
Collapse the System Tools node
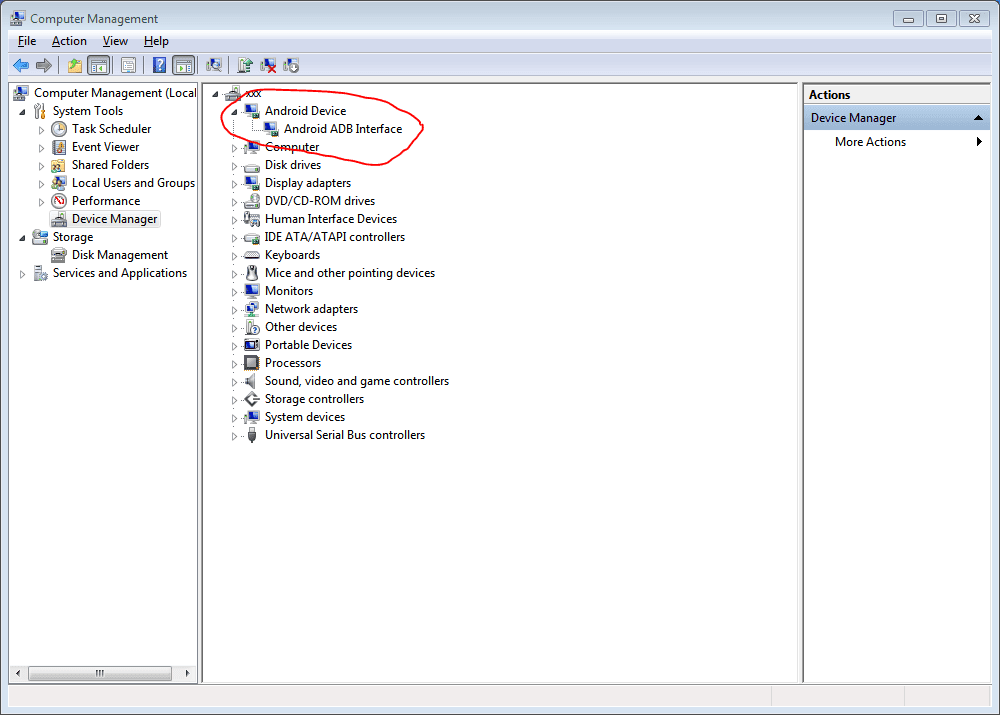click(22, 112)
